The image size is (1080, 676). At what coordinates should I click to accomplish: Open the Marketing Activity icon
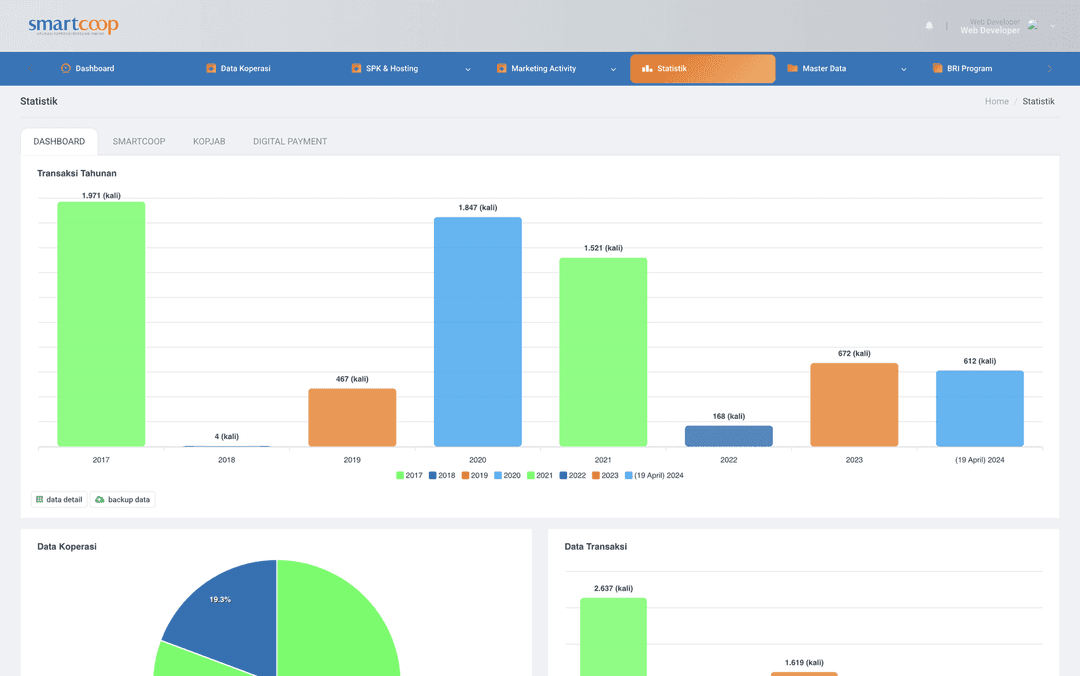(x=500, y=68)
